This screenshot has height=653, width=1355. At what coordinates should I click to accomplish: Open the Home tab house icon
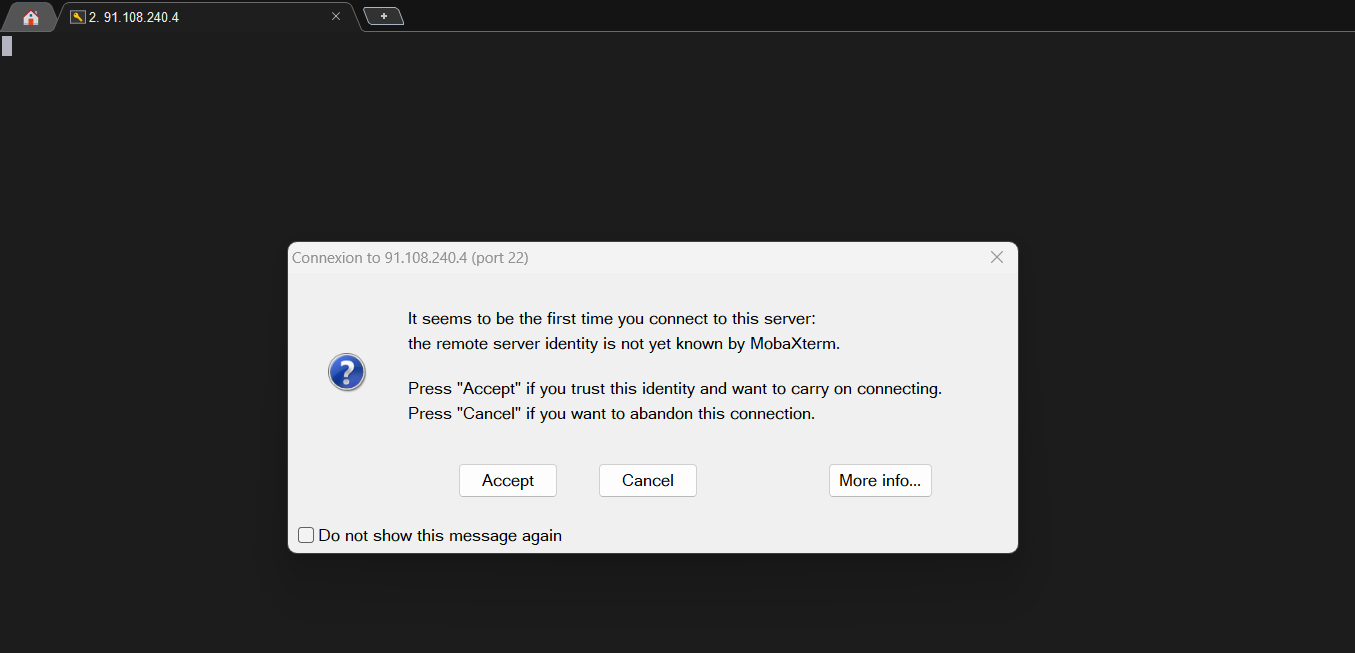tap(31, 17)
